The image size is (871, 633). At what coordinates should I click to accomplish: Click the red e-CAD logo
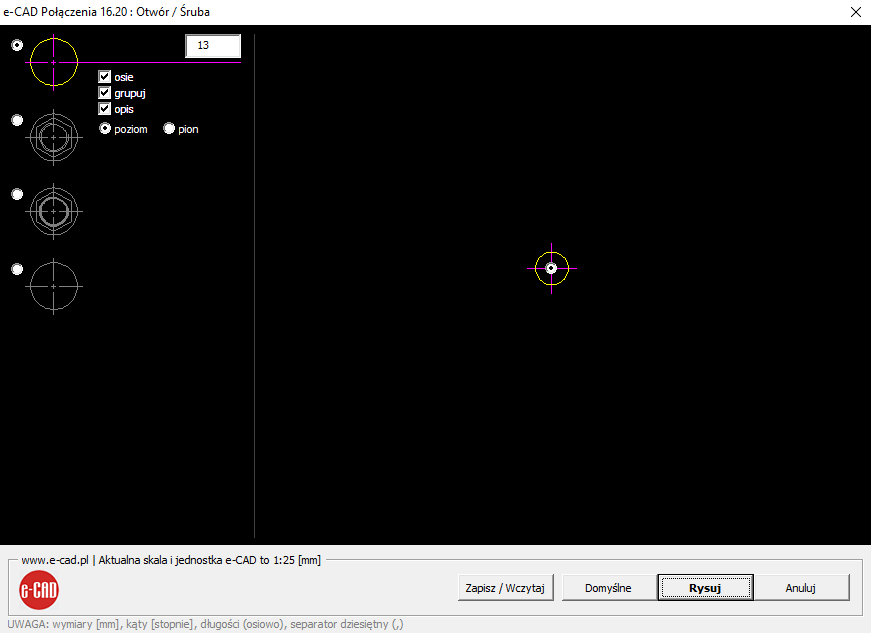(x=39, y=590)
